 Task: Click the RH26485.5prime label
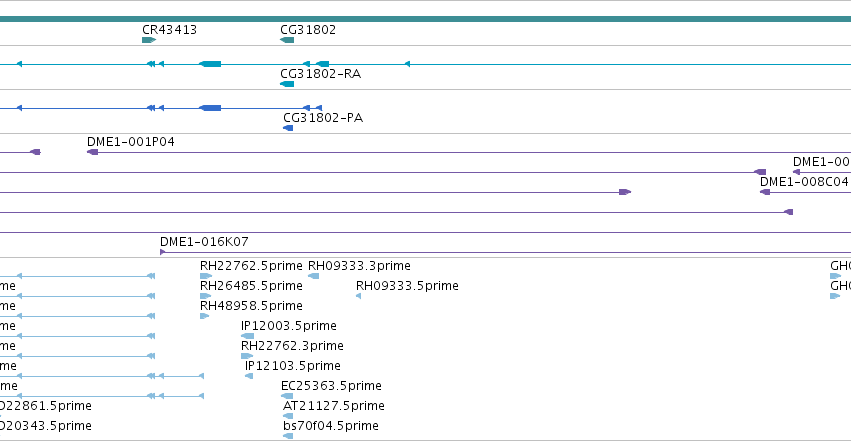click(251, 286)
